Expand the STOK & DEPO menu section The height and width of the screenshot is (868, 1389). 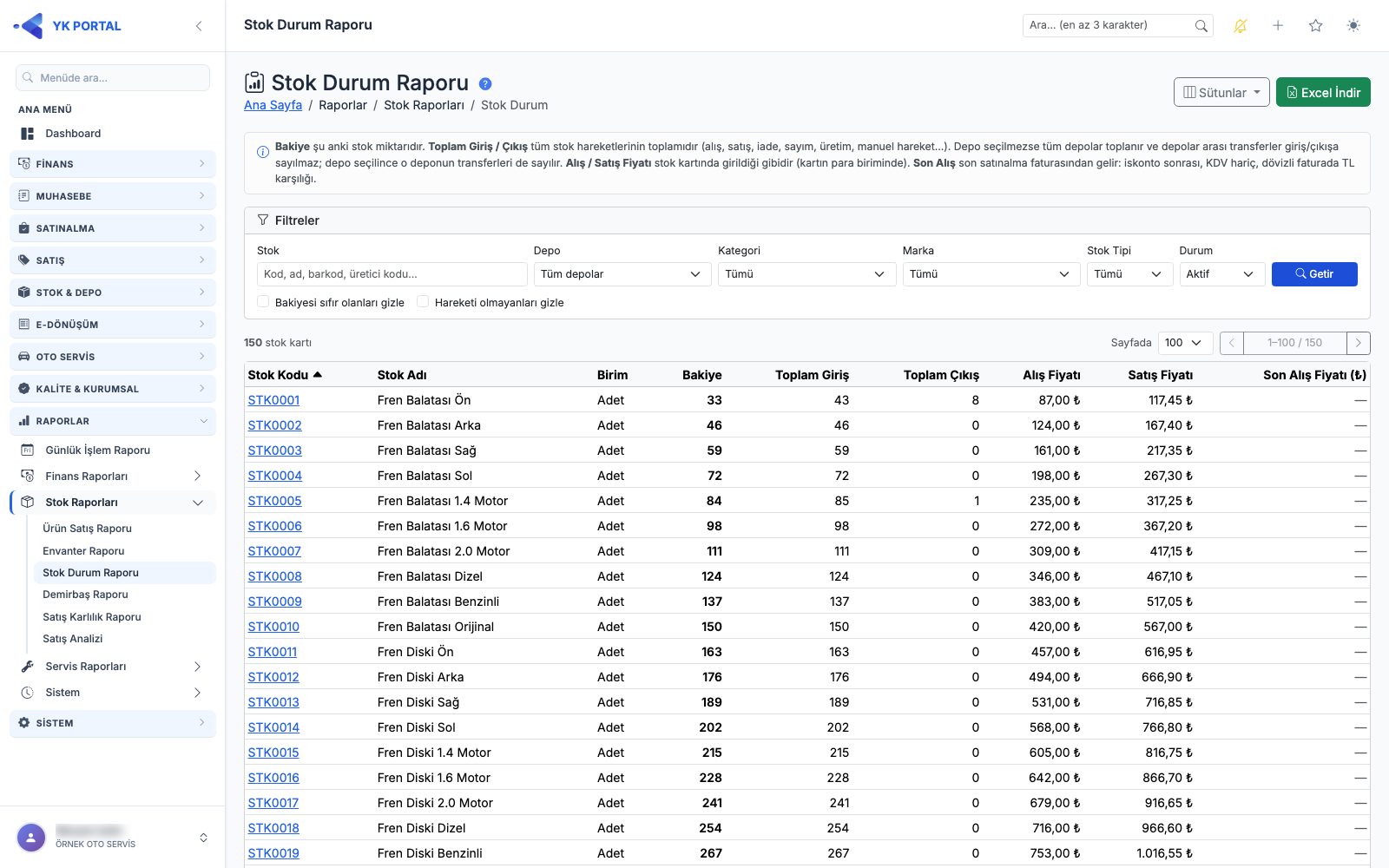click(x=113, y=293)
